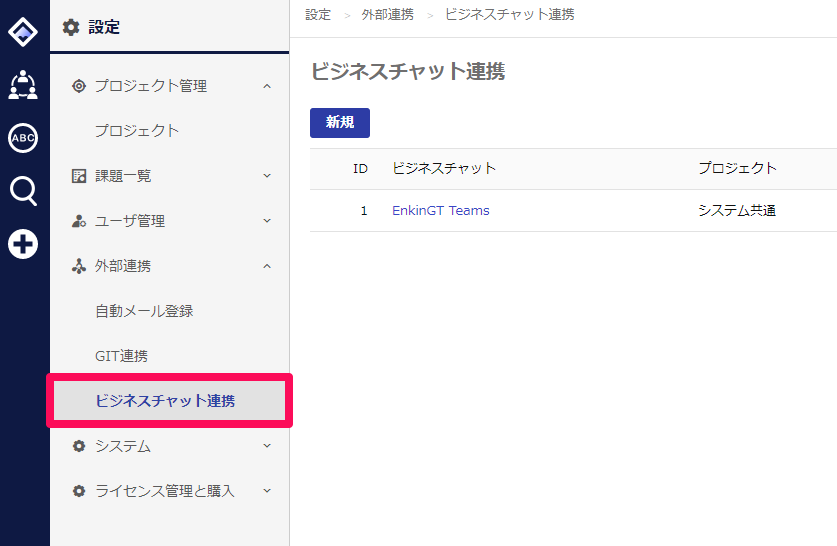Viewport: 837px width, 546px height.
Task: Open the team members icon in left rail
Action: tap(23, 85)
